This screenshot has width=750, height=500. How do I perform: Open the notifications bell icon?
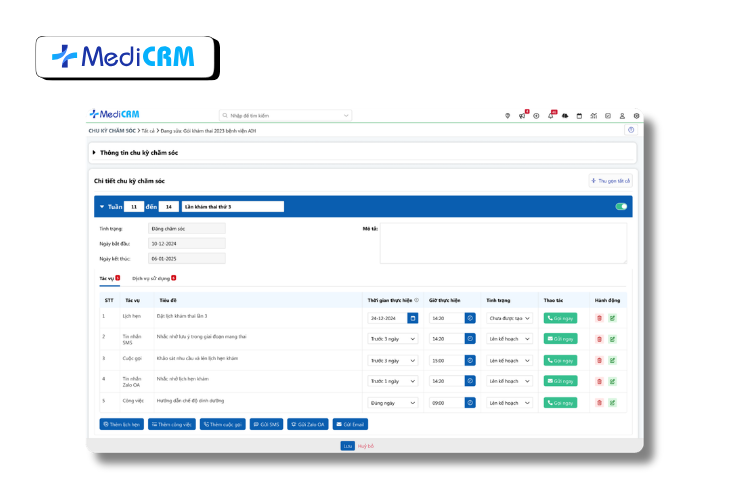coord(550,116)
